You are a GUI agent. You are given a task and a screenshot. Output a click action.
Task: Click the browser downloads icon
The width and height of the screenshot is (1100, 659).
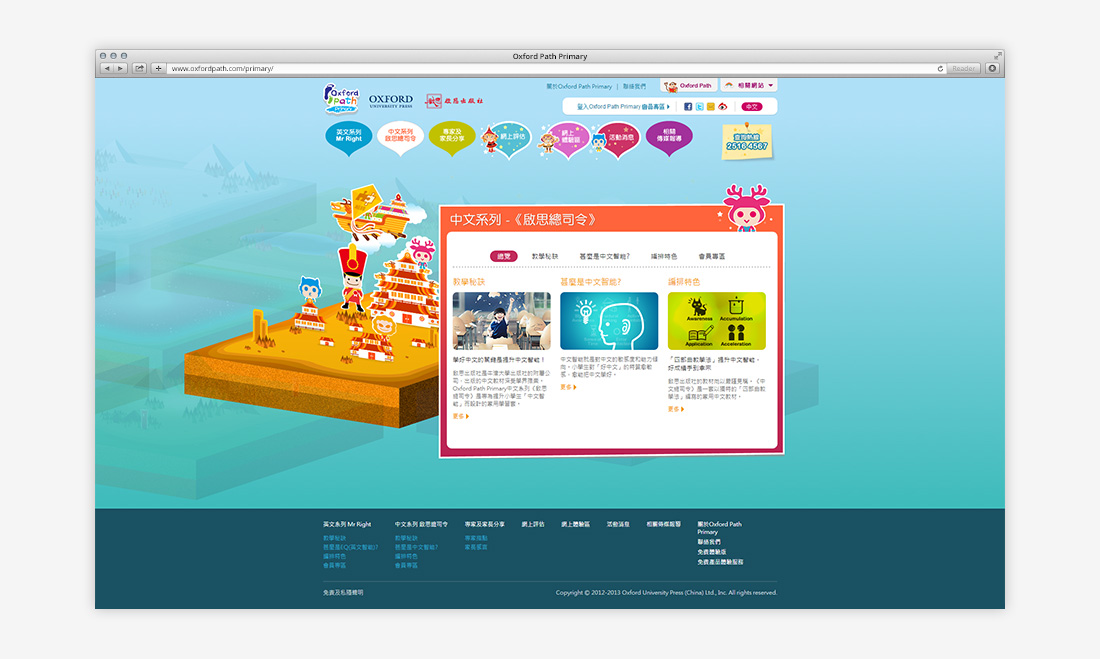coord(992,68)
